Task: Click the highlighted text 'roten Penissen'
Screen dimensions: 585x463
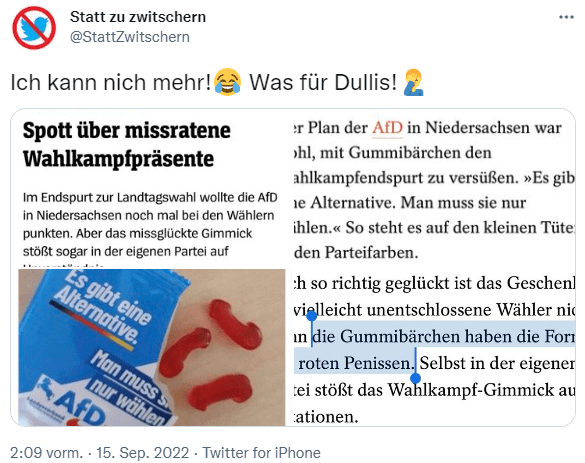Action: (x=354, y=363)
